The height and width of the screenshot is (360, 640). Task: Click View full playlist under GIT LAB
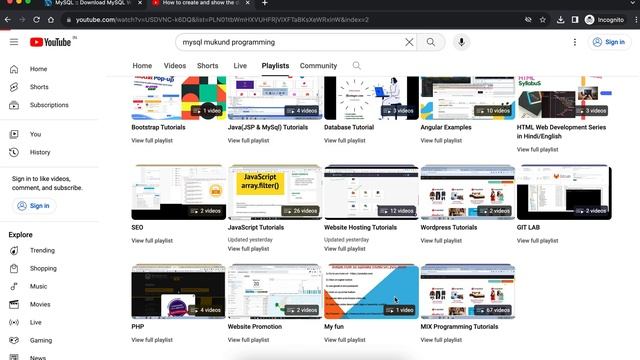click(537, 241)
